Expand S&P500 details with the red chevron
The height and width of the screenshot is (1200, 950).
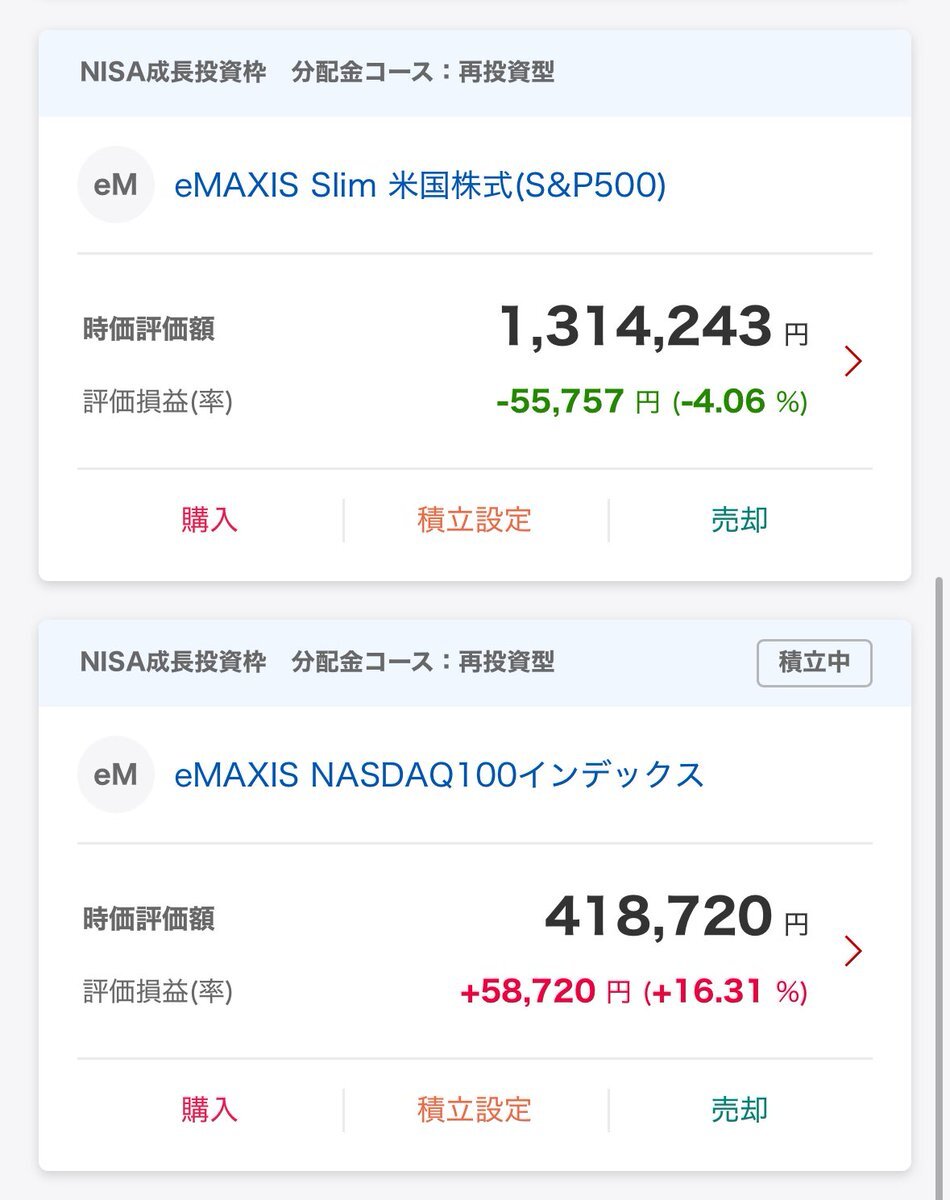coord(852,361)
